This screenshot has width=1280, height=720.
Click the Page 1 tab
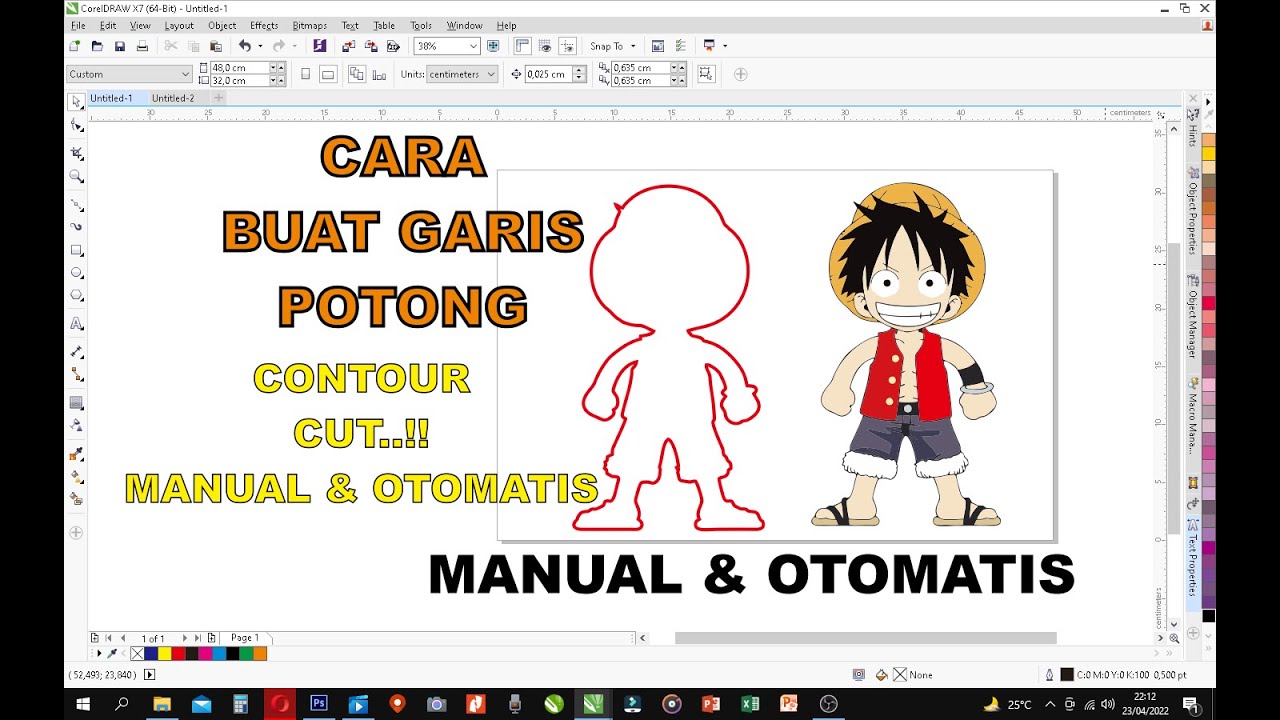245,638
